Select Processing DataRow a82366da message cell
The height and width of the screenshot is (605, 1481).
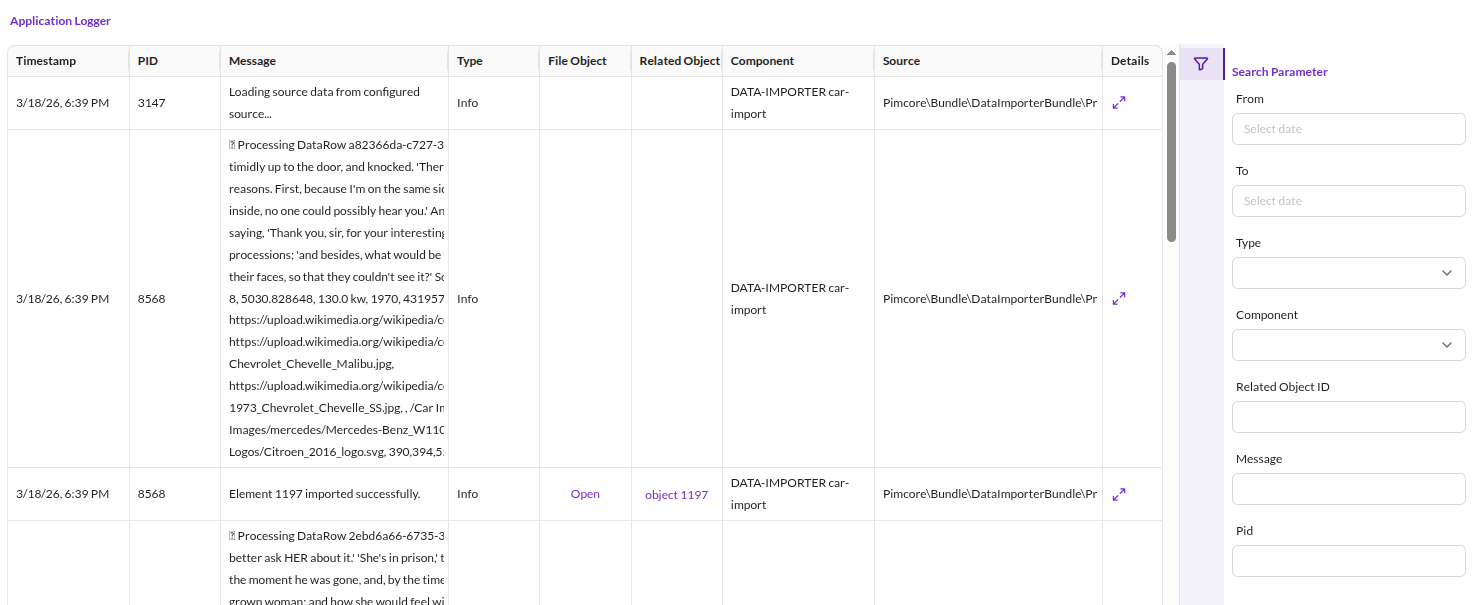point(334,299)
